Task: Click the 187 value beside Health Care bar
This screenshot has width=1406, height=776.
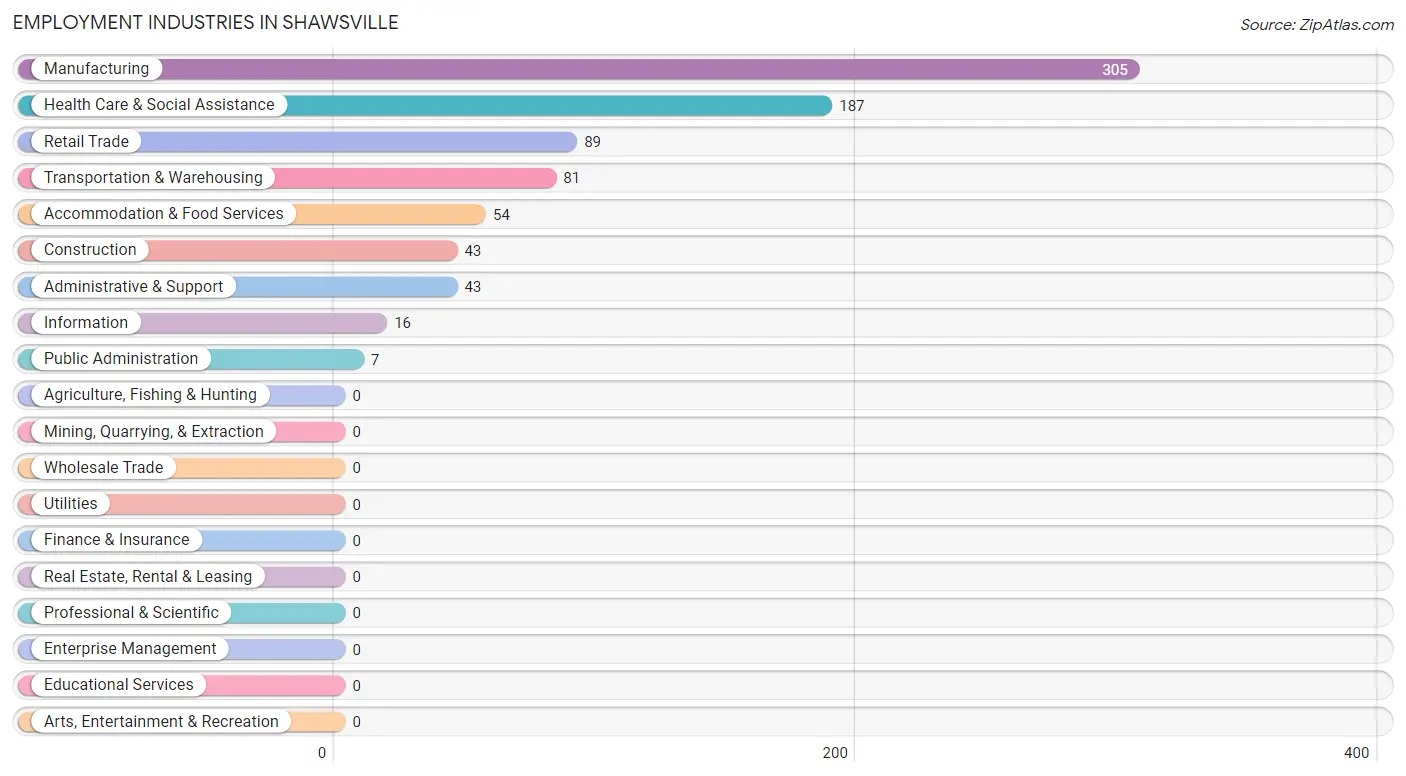Action: [851, 106]
